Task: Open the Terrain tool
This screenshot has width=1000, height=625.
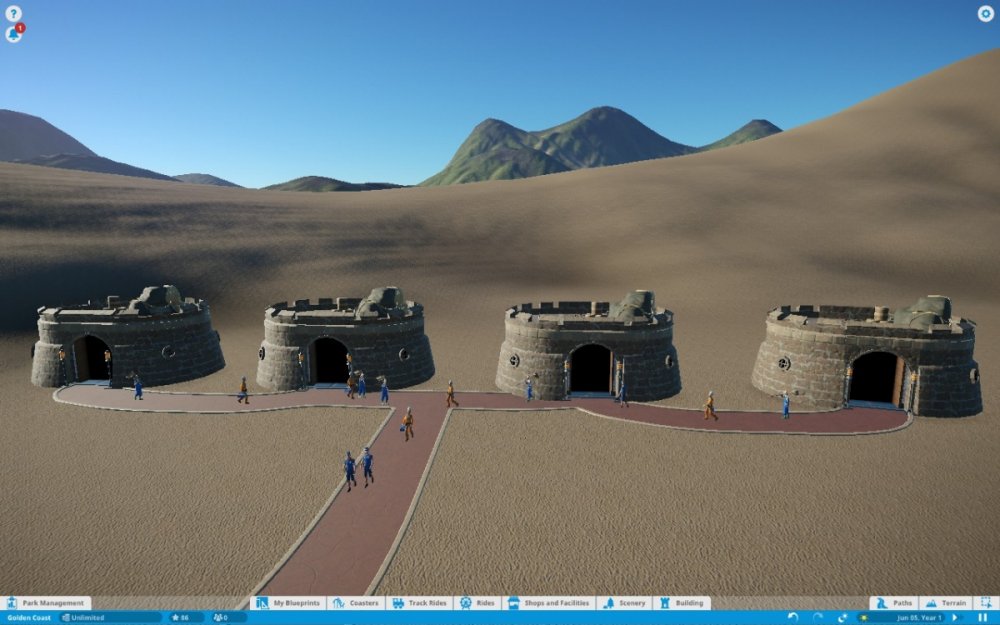Action: coord(946,603)
